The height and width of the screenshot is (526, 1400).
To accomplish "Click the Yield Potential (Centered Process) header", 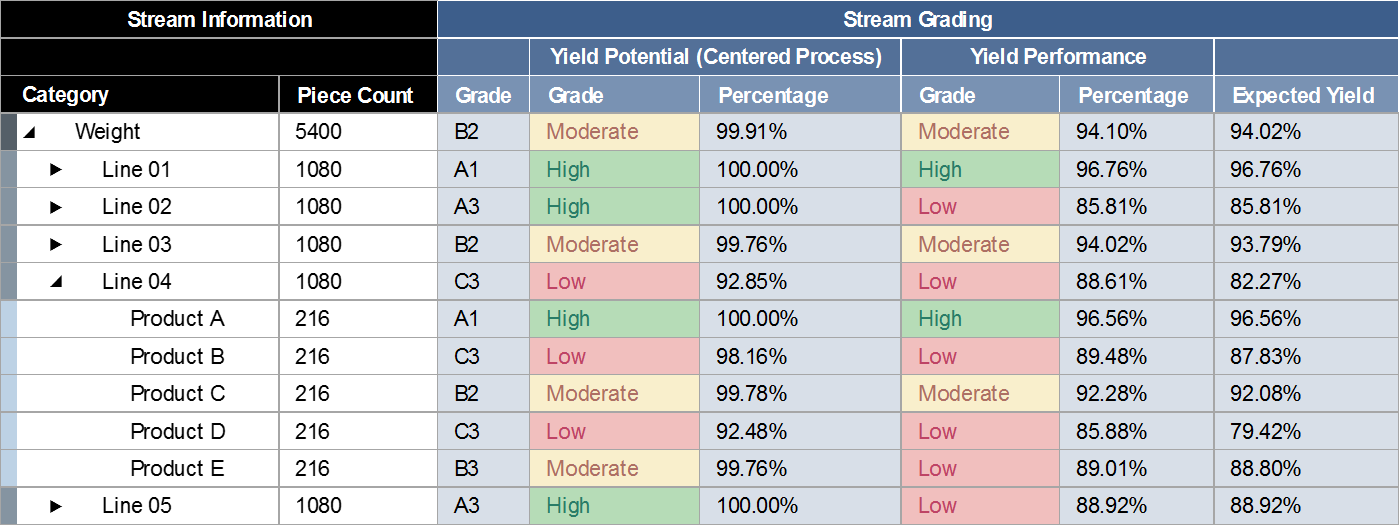I will tap(715, 57).
